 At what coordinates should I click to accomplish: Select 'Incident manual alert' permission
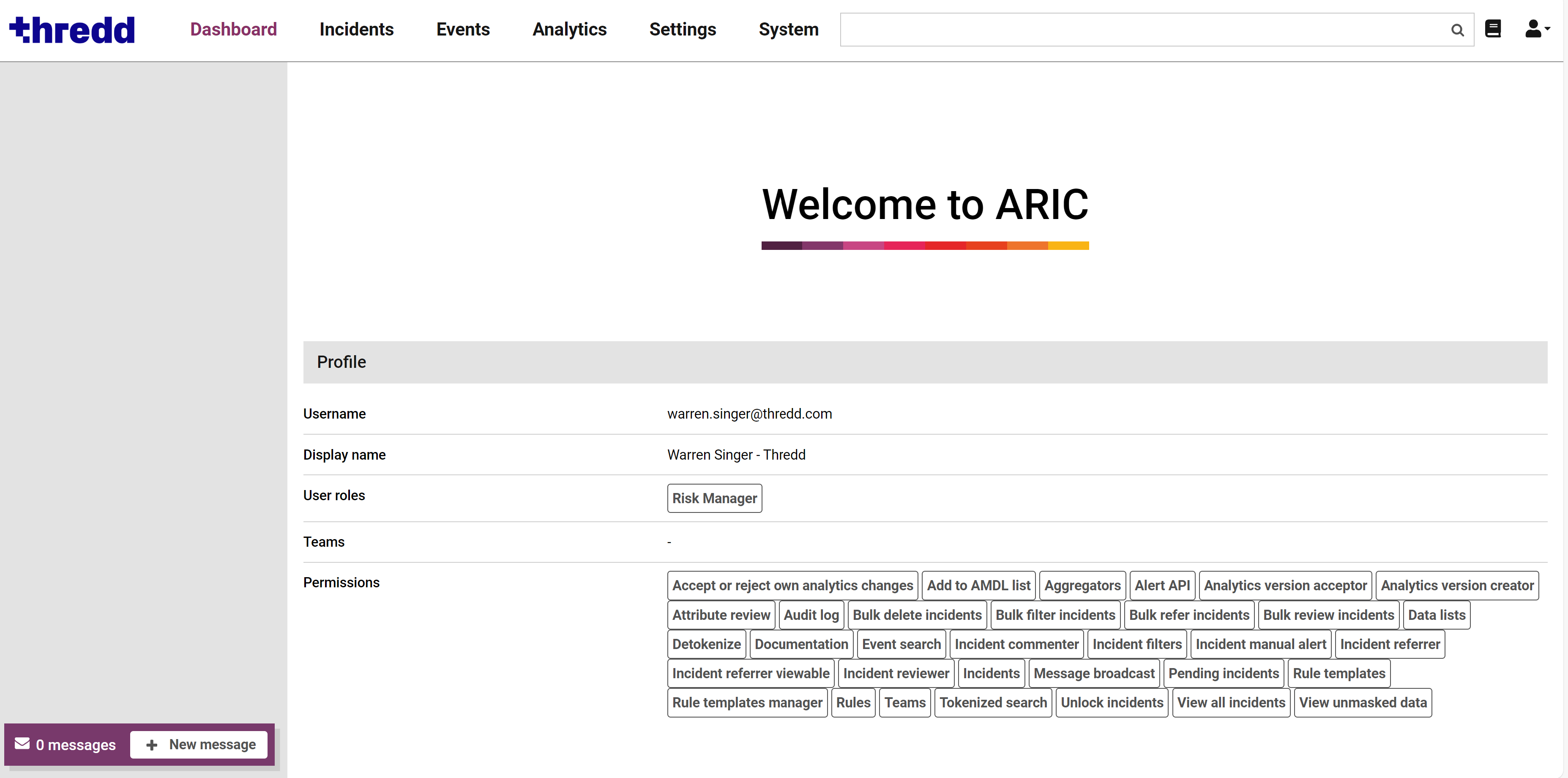point(1261,644)
